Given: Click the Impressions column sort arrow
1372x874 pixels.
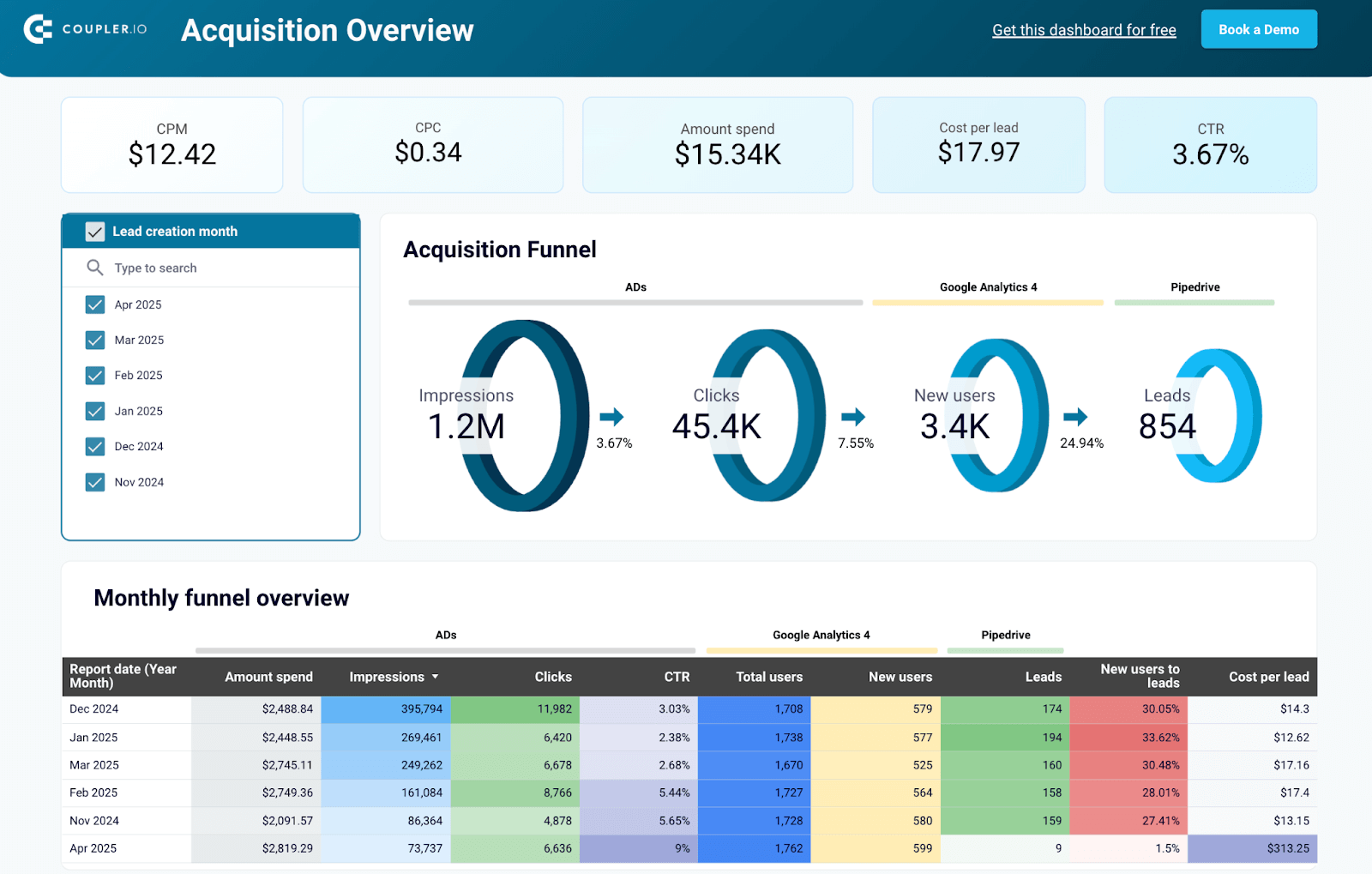Looking at the screenshot, I should [x=435, y=677].
